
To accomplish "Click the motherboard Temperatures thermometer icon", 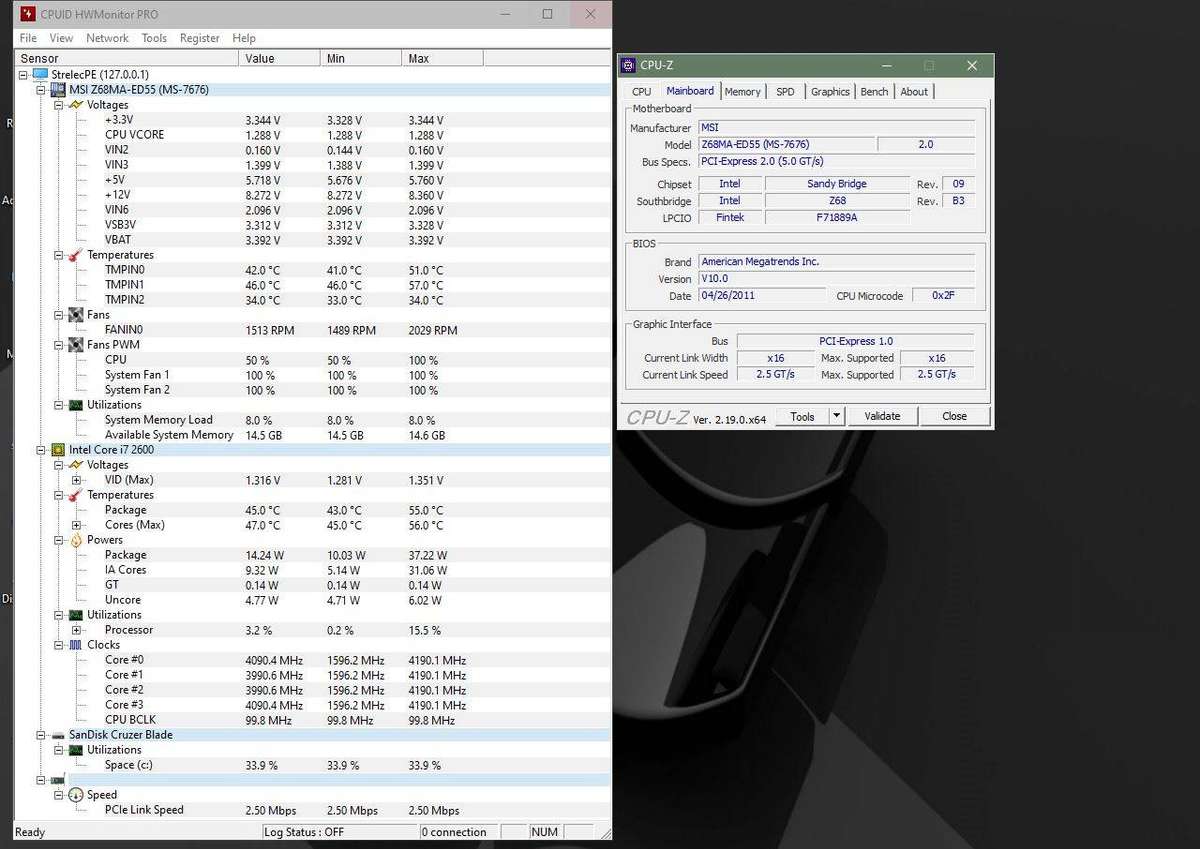I will pyautogui.click(x=76, y=255).
